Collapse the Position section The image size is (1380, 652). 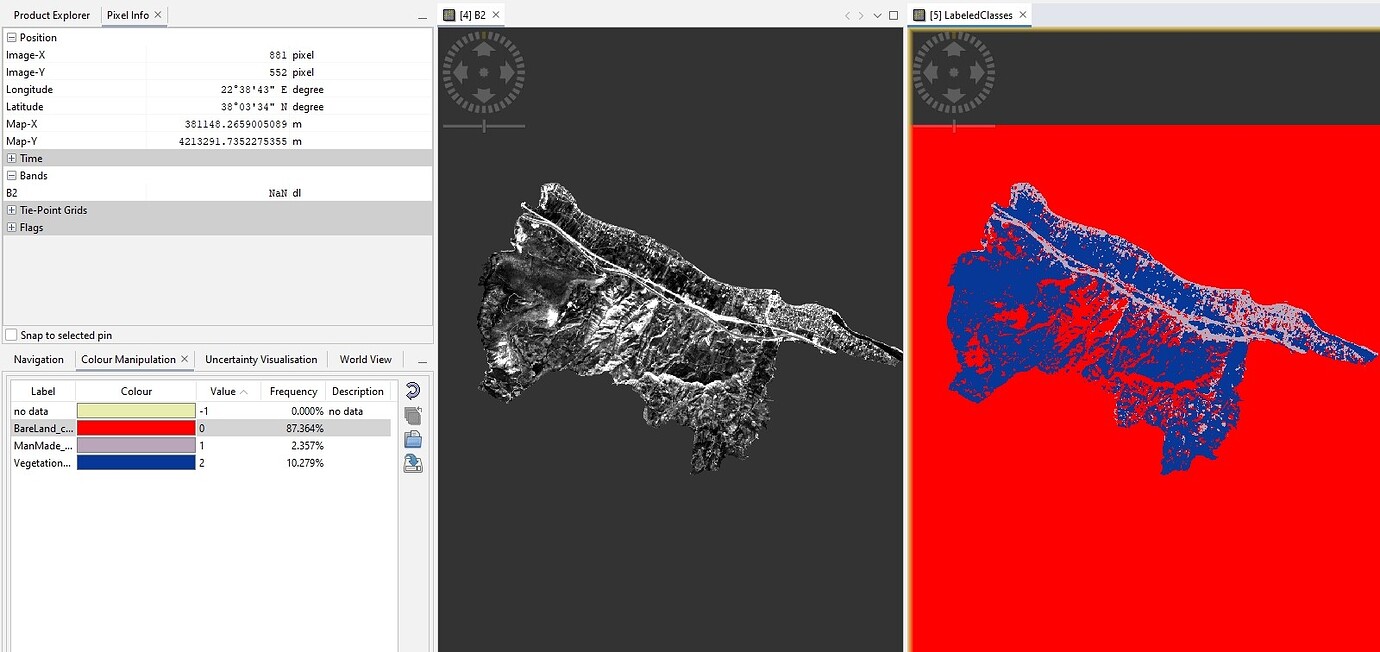click(11, 38)
